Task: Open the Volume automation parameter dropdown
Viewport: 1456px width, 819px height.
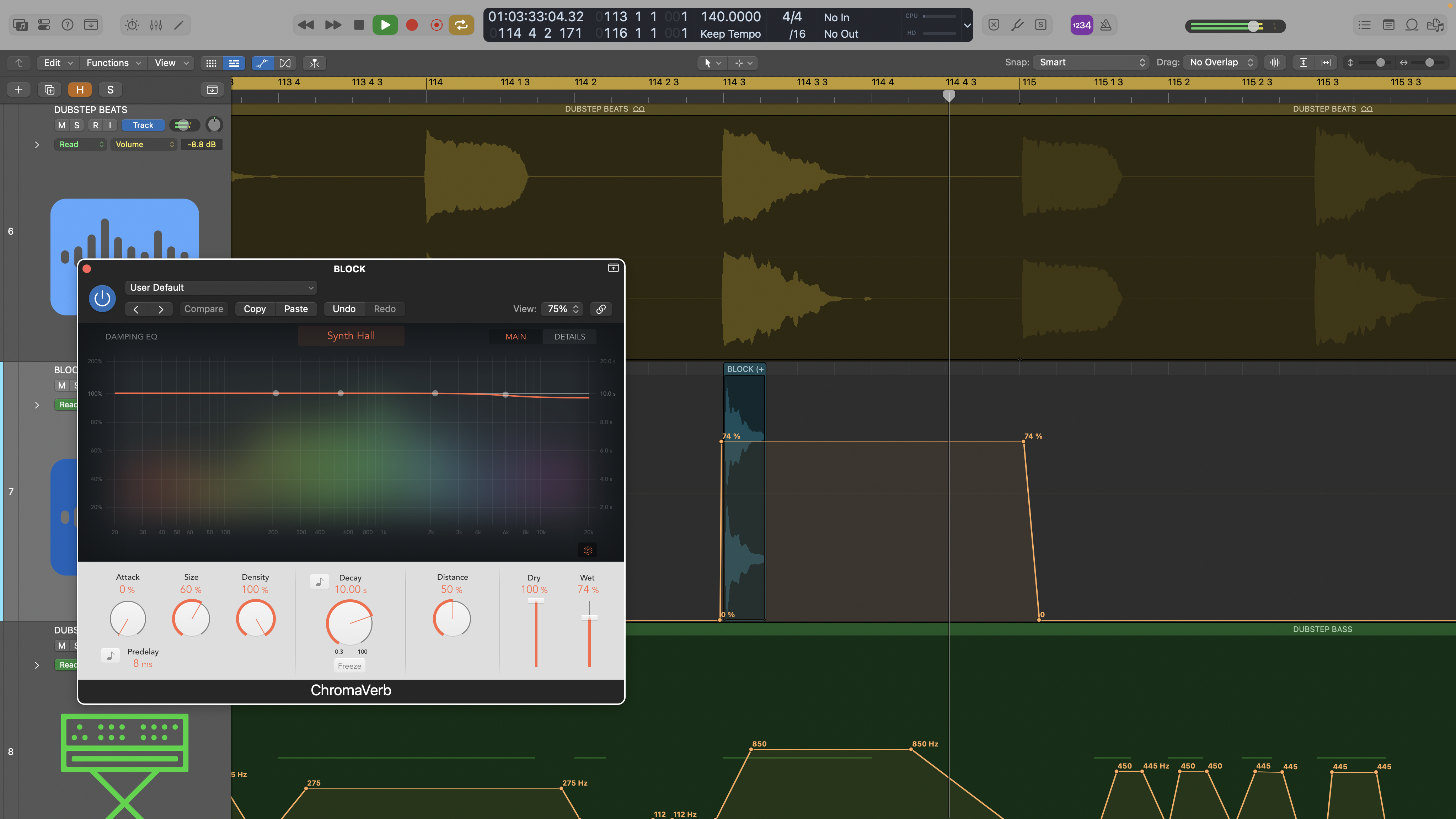Action: [144, 144]
